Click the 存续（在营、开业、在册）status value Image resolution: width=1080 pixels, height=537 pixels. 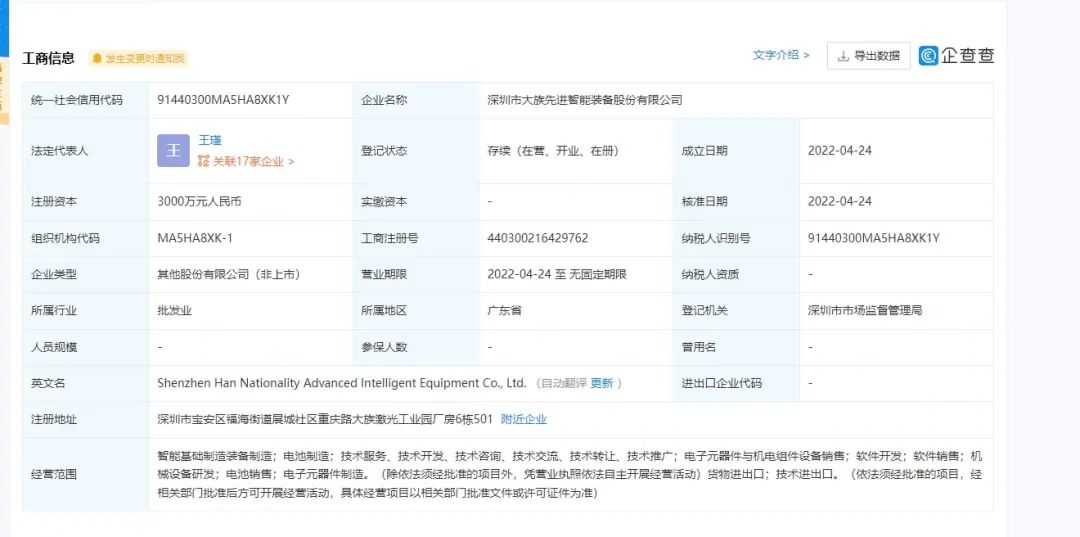pos(553,151)
